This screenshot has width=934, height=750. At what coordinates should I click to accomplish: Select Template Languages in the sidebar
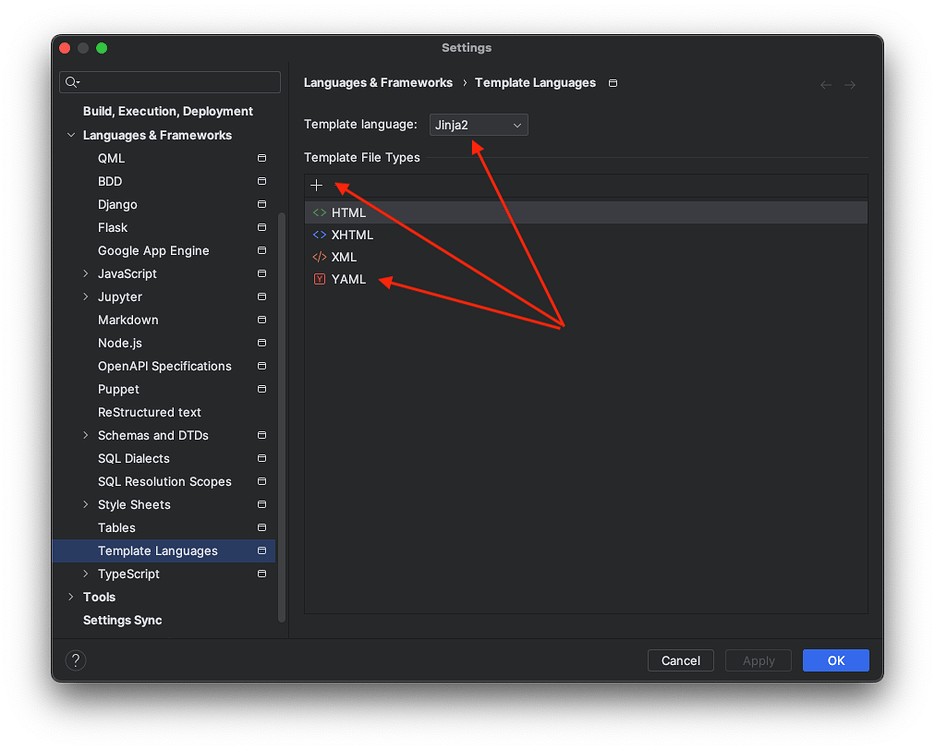point(157,550)
